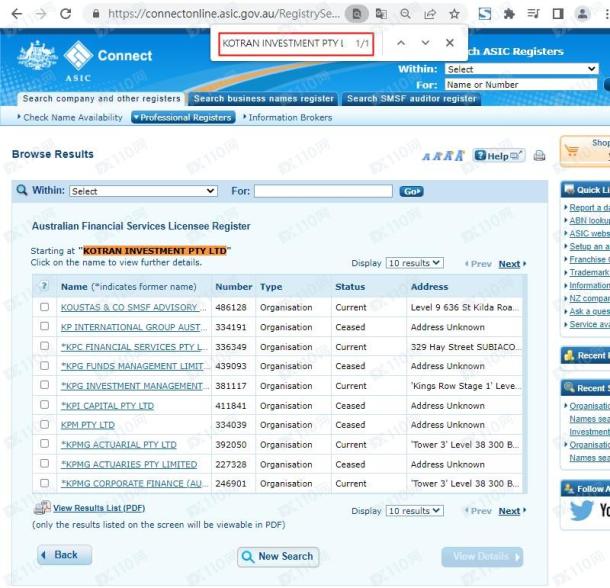Open View Results List (PDF) link
Screen dimensions: 610x588
(99, 508)
